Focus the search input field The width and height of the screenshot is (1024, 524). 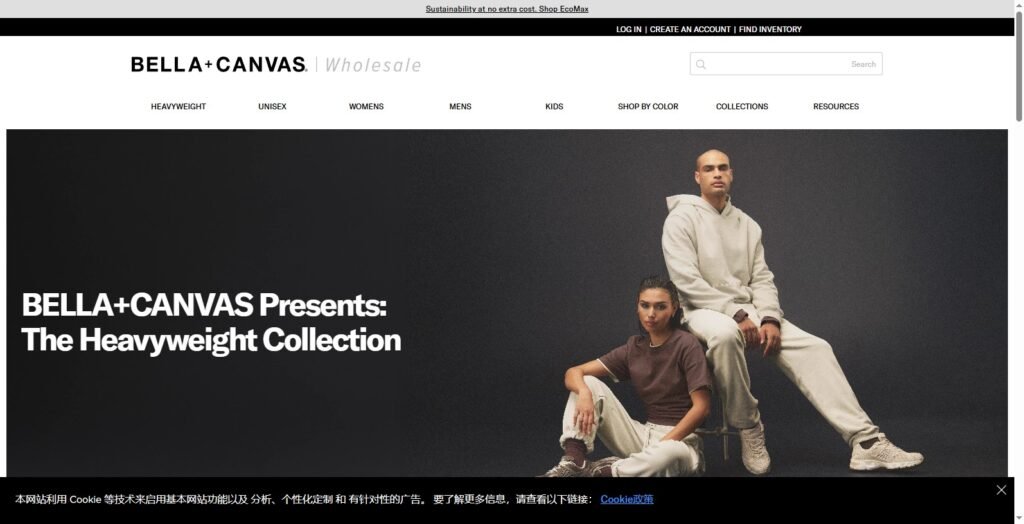[786, 64]
